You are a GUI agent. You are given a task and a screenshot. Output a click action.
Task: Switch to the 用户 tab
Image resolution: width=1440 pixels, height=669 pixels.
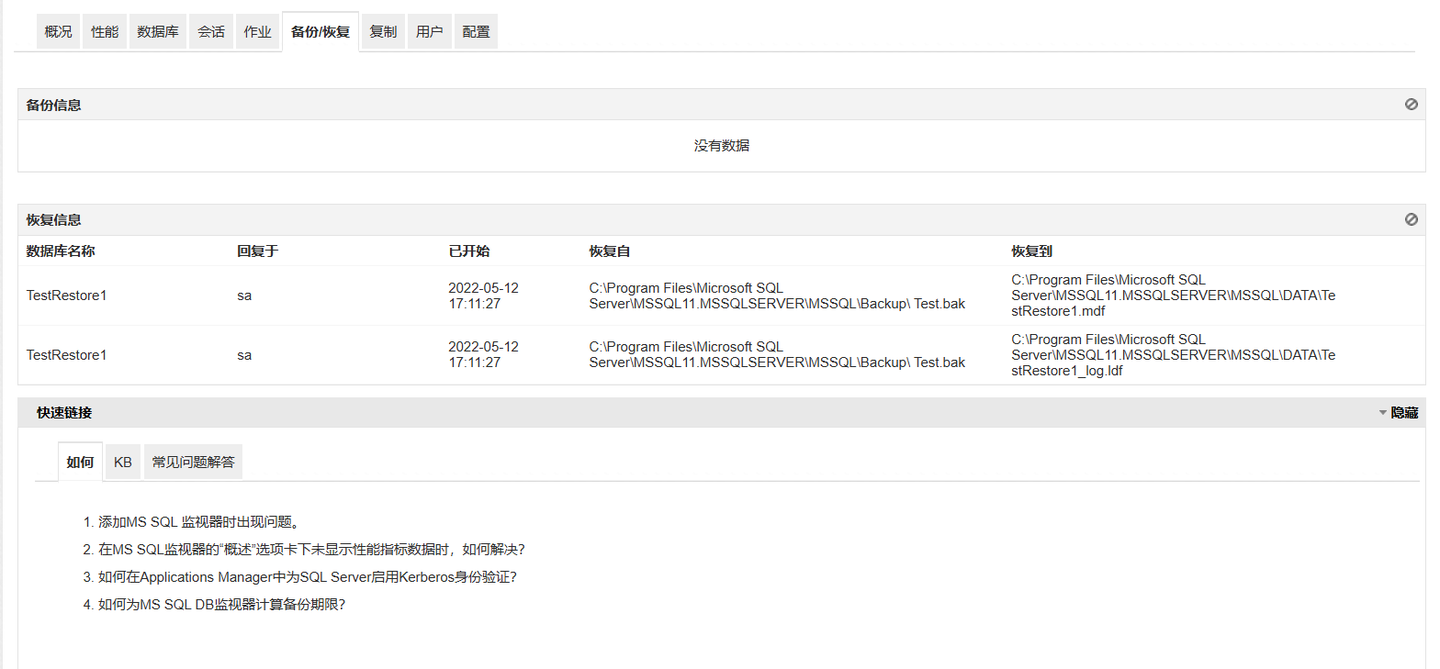429,32
